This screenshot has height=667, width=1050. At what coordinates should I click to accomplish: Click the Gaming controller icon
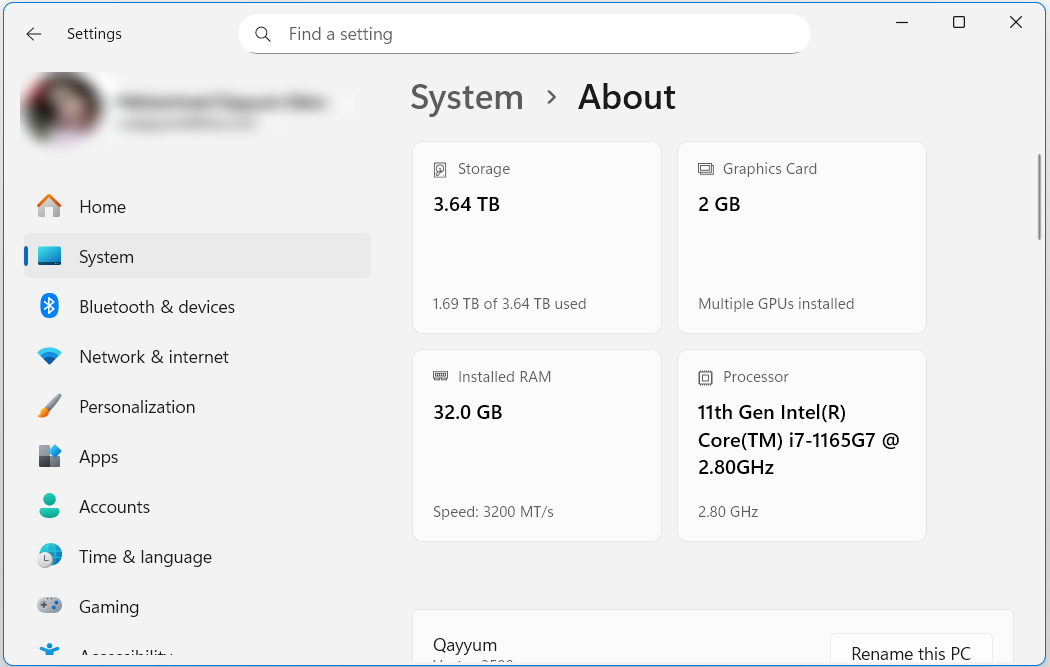pos(50,605)
